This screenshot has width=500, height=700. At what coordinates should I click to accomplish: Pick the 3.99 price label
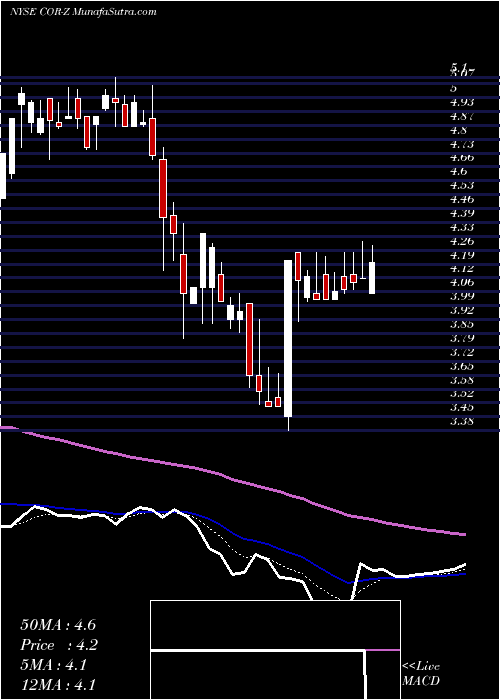(x=462, y=296)
